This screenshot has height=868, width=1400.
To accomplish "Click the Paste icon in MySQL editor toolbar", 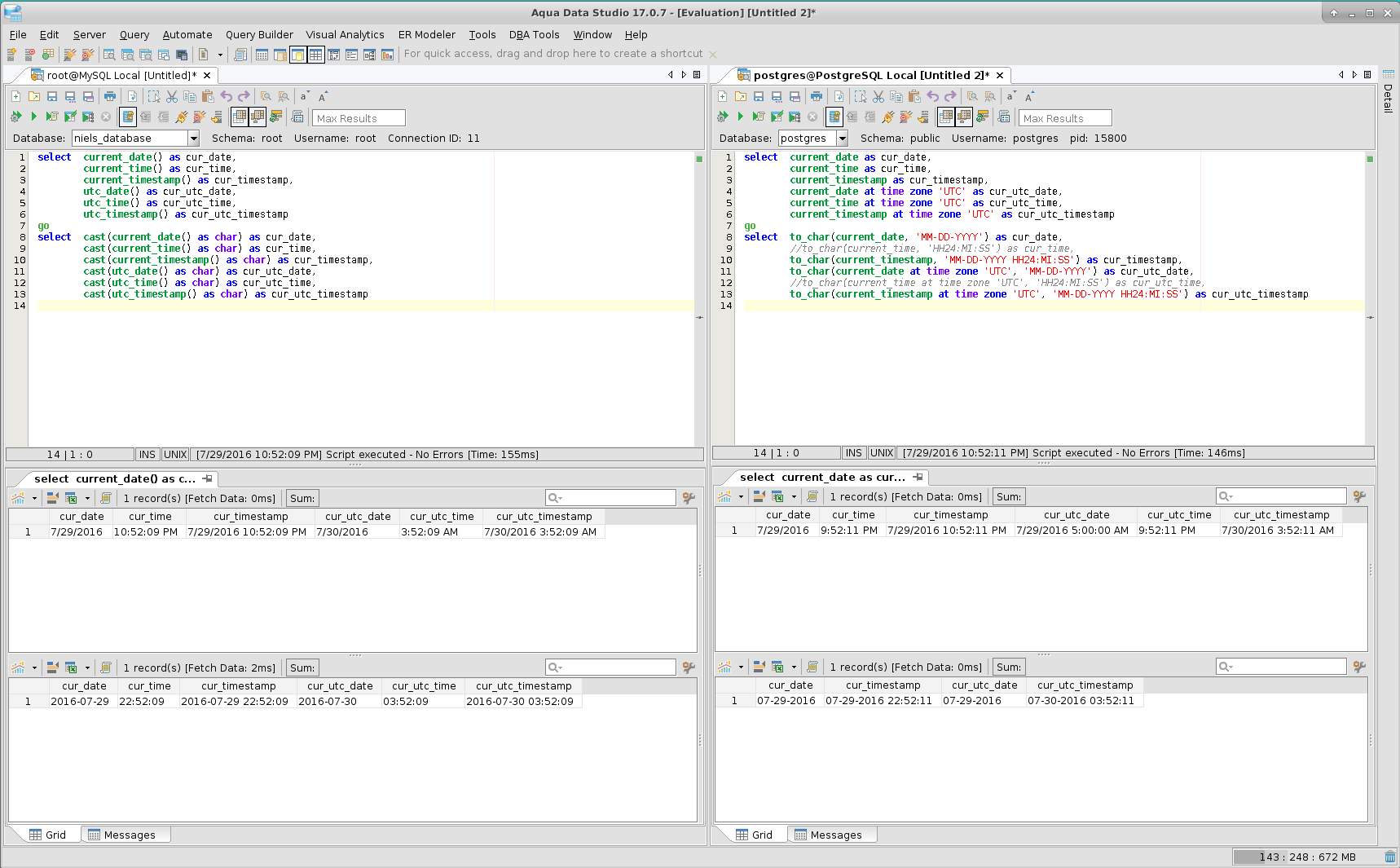I will coord(208,96).
